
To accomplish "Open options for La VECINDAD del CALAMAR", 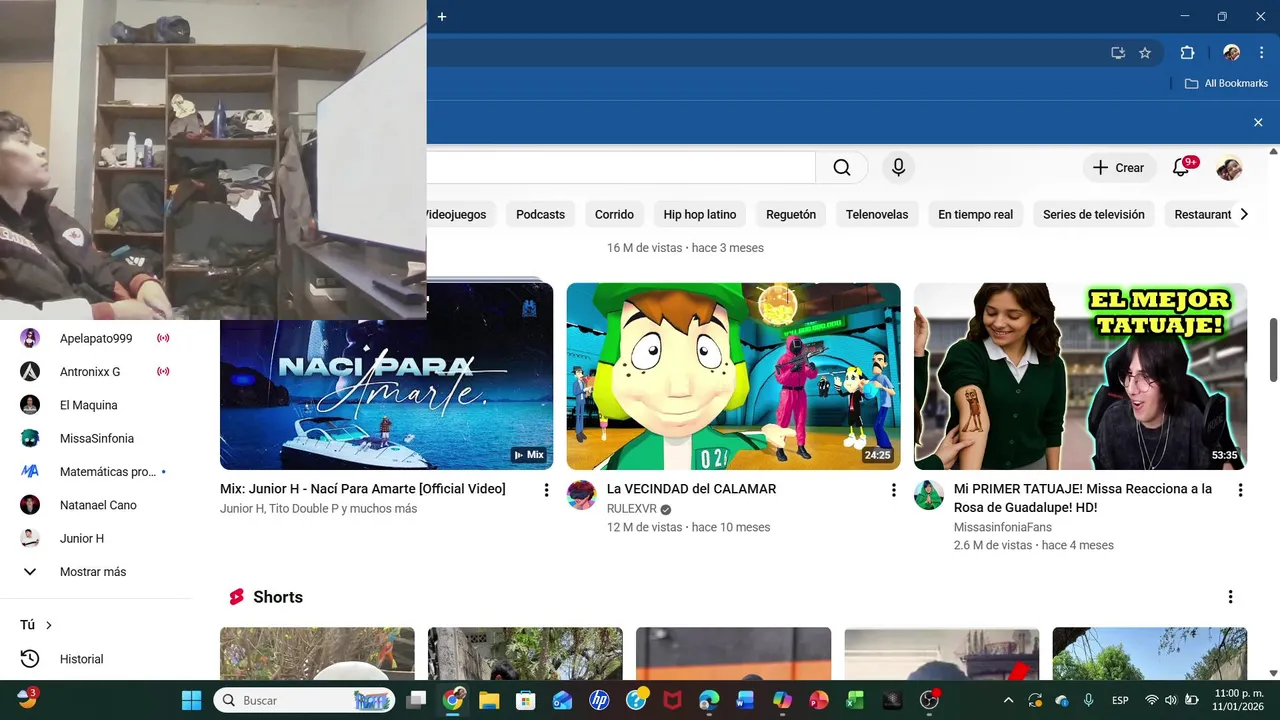I will [893, 490].
